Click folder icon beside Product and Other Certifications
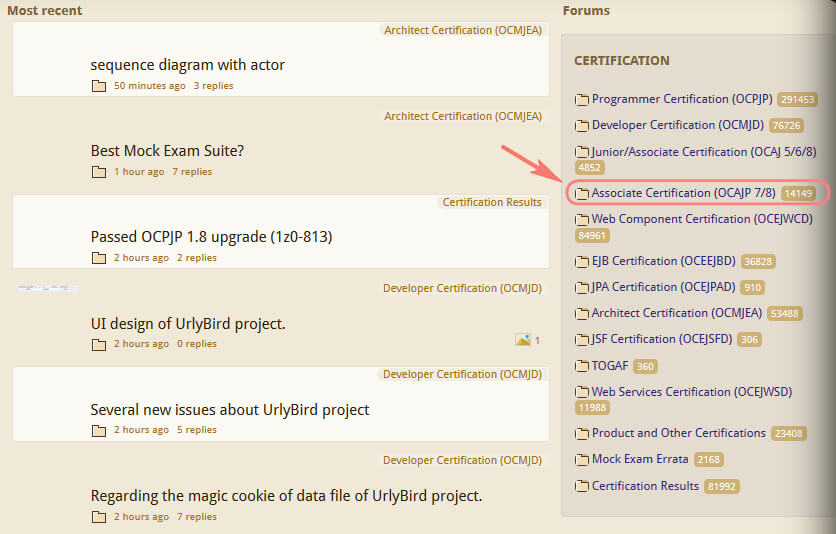 (582, 434)
